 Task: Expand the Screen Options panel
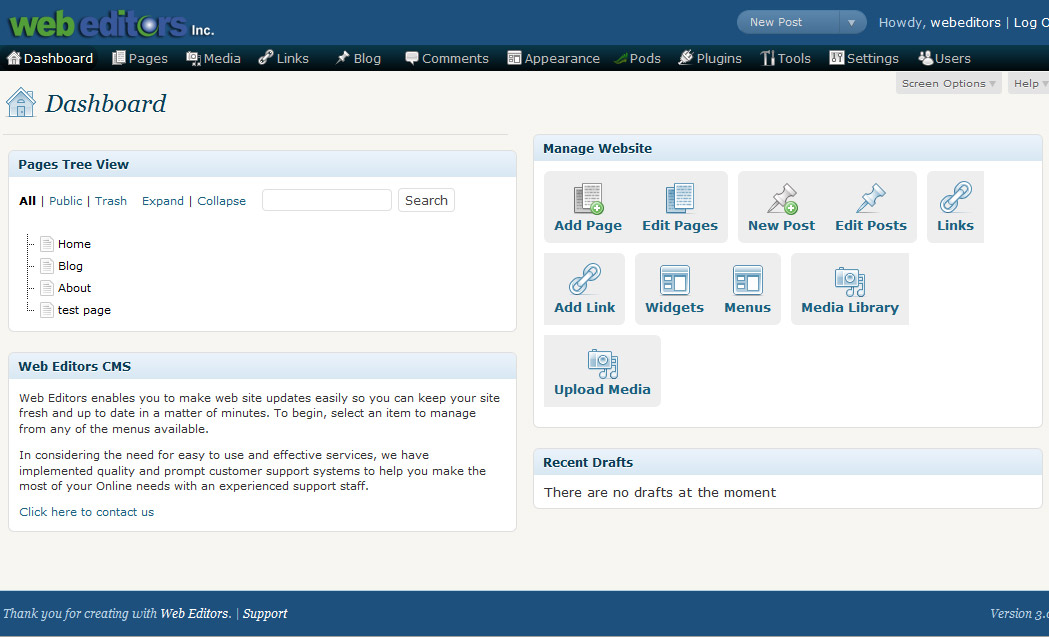point(948,84)
